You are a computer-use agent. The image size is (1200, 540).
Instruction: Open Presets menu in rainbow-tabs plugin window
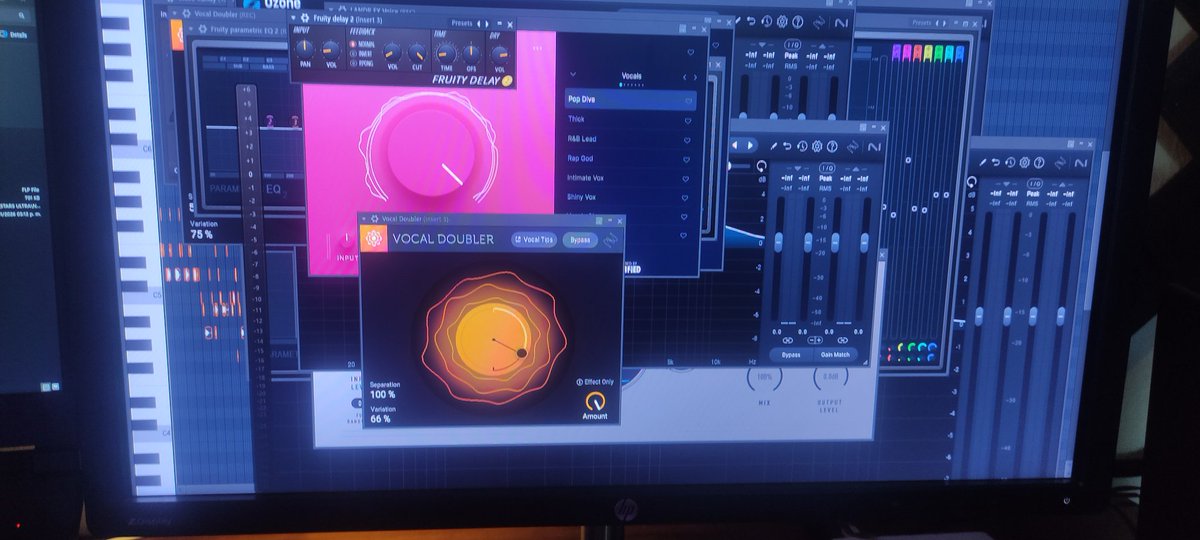tap(921, 23)
